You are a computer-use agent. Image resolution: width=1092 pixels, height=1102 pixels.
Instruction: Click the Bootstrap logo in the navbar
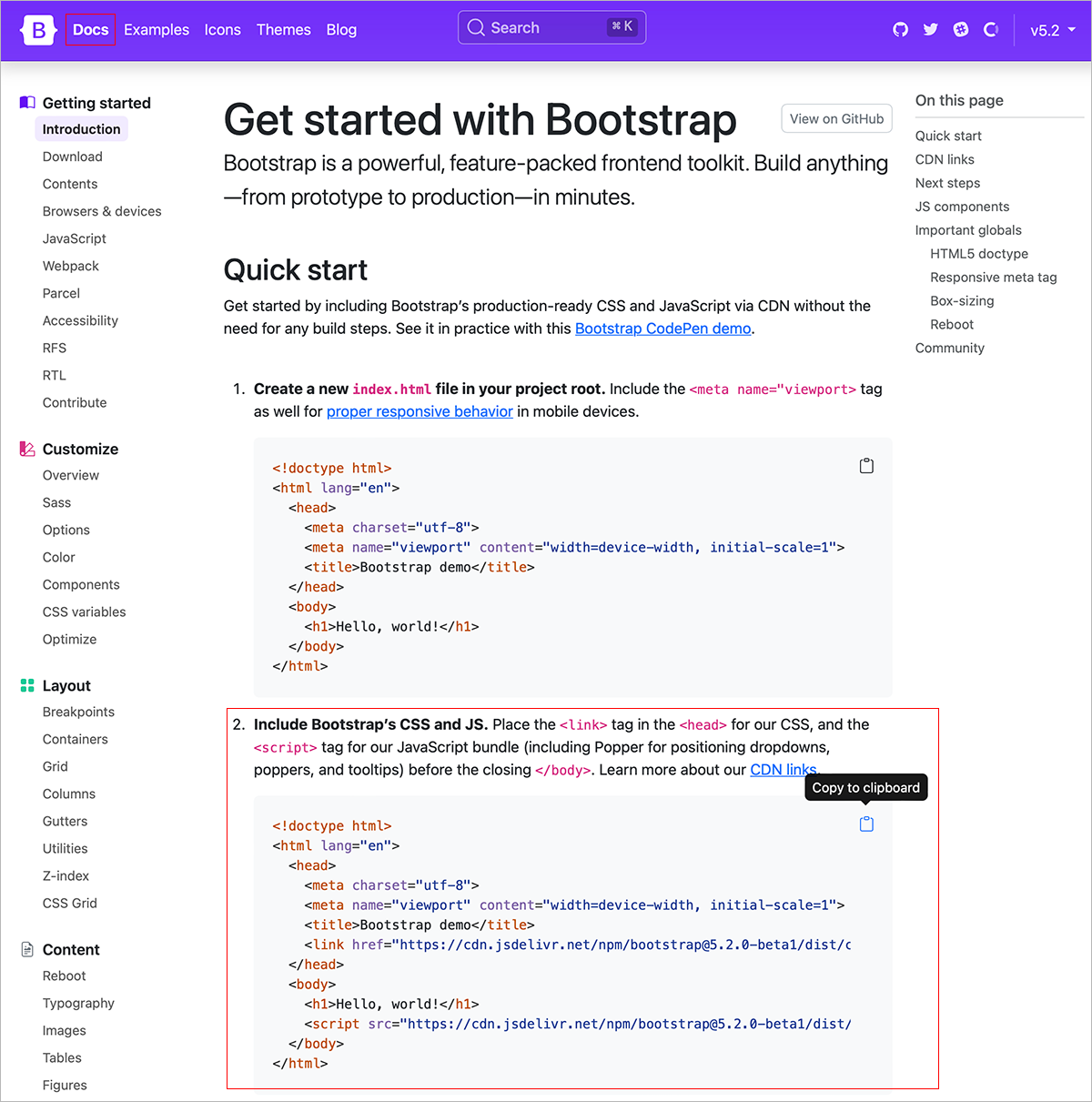coord(38,30)
